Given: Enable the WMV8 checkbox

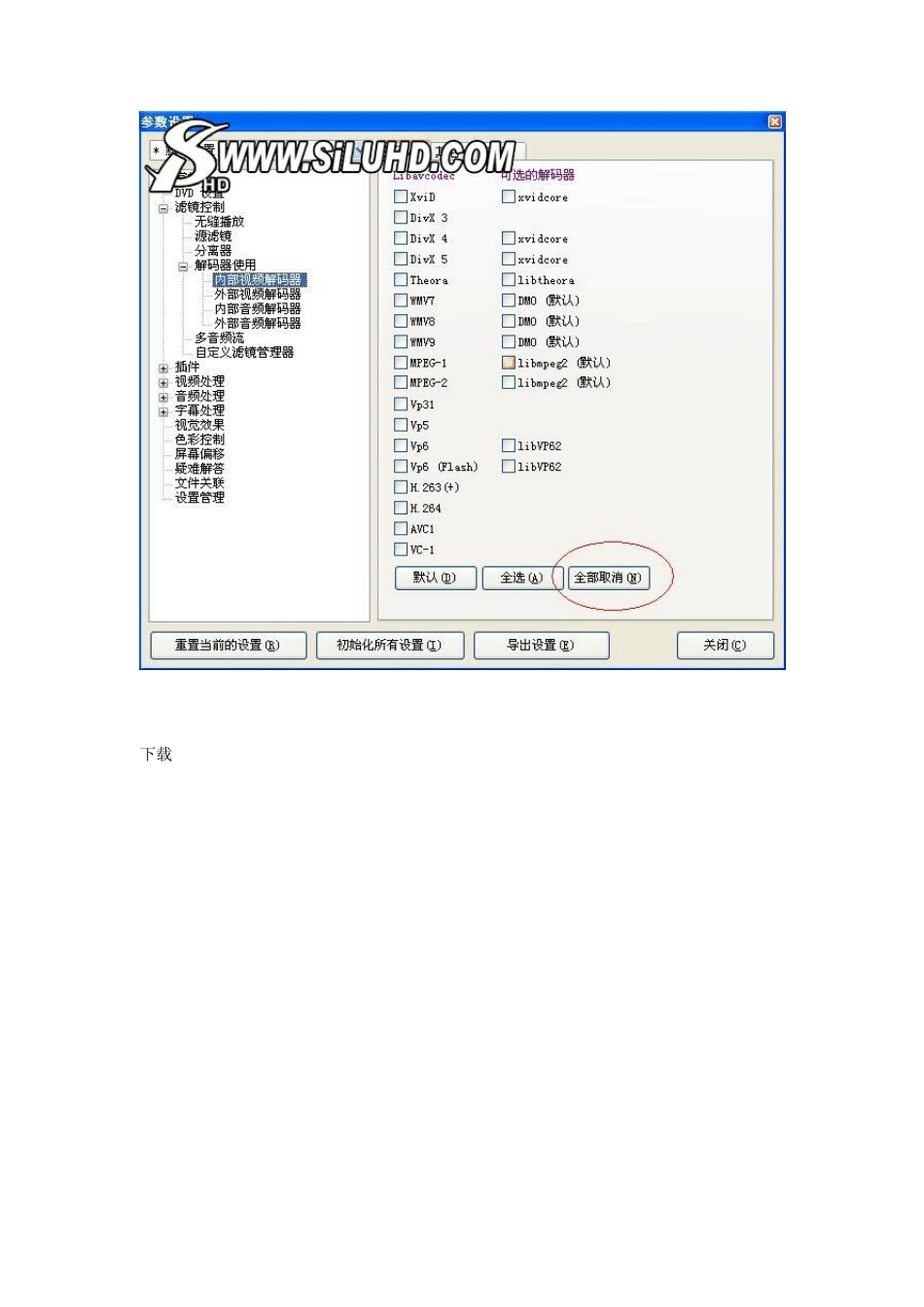Looking at the screenshot, I should click(401, 321).
